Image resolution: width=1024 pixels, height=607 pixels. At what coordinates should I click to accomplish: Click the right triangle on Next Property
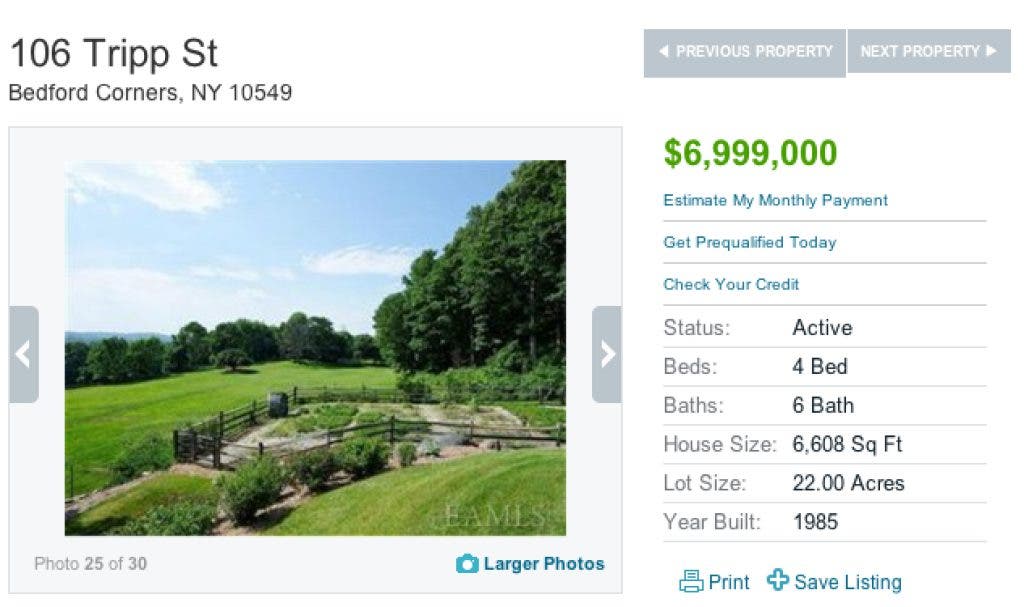tap(991, 51)
